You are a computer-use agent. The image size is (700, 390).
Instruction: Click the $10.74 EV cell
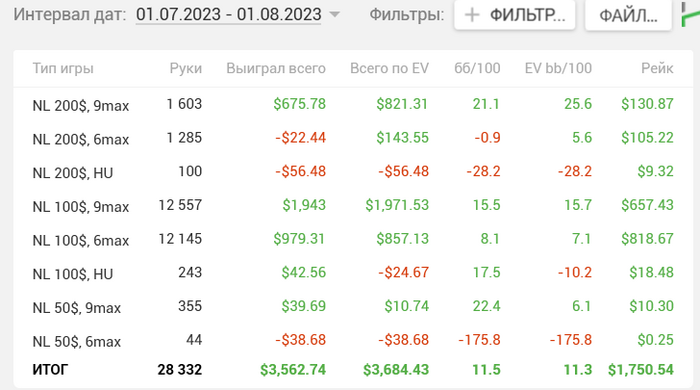(407, 306)
